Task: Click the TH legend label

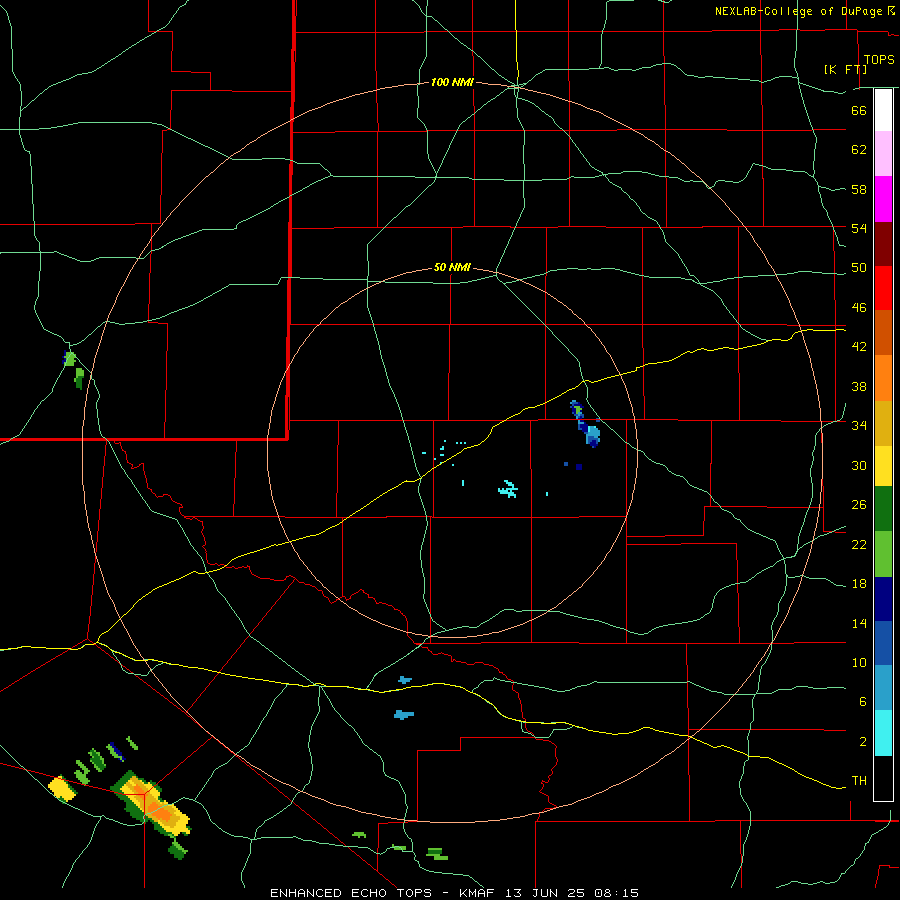Action: [x=859, y=781]
